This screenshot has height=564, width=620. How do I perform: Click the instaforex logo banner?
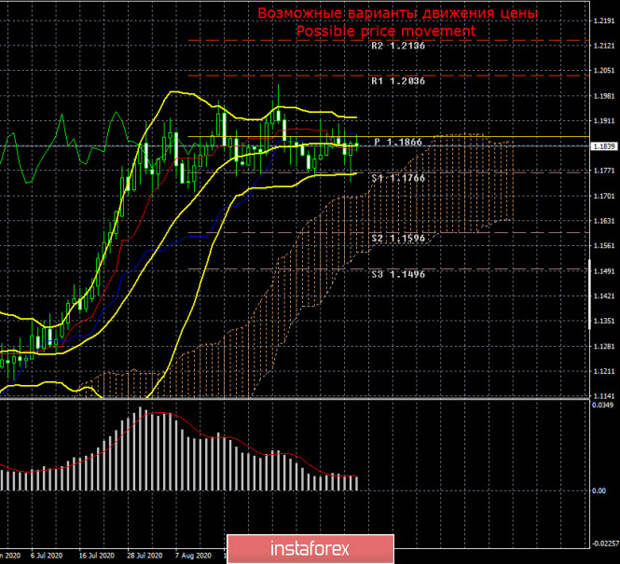310,549
